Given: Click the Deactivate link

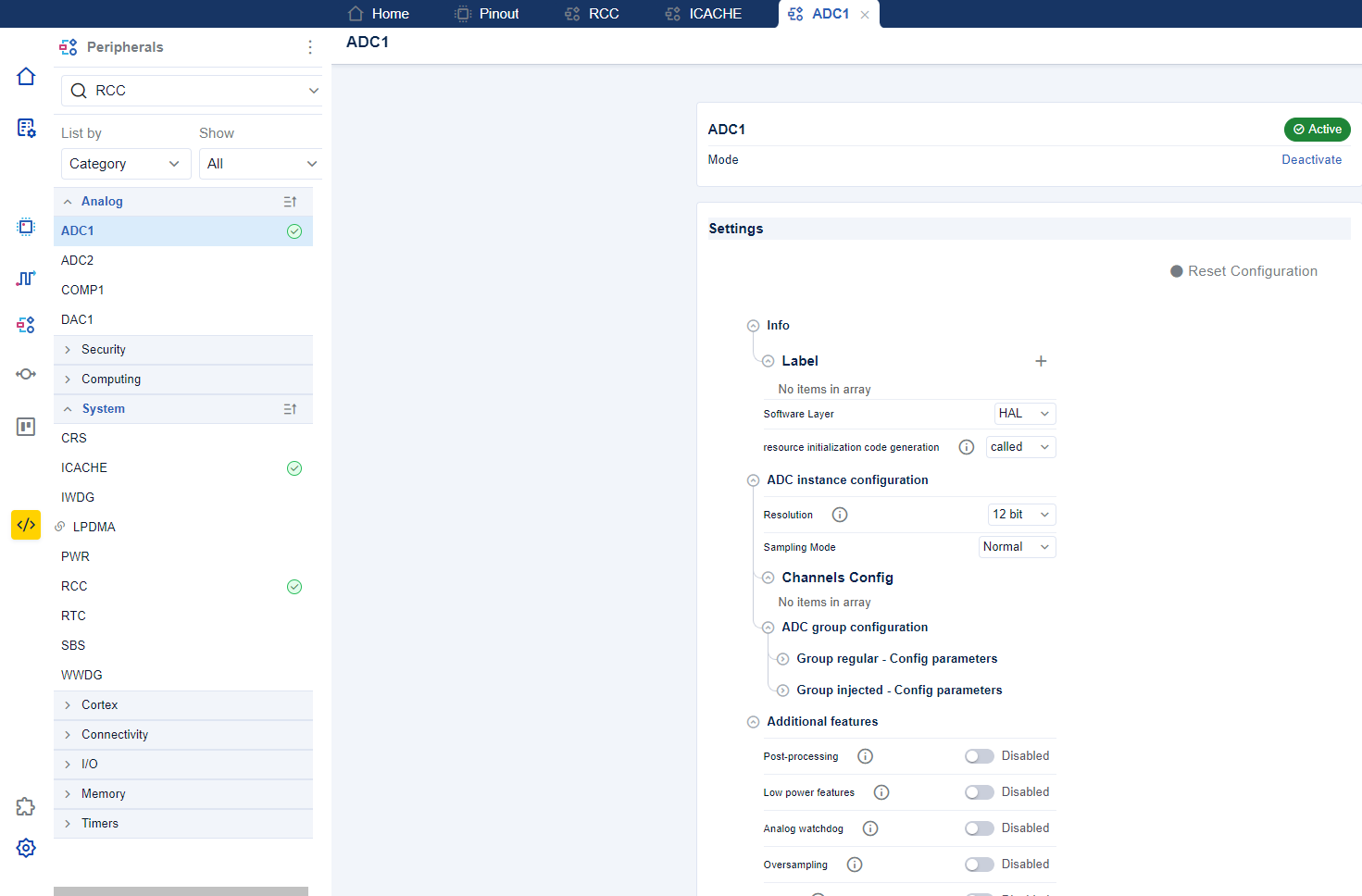Looking at the screenshot, I should (1311, 160).
